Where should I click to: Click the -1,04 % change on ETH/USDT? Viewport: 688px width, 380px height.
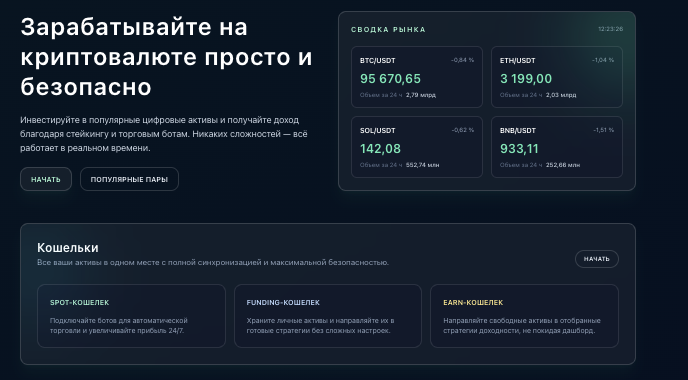[x=603, y=60]
